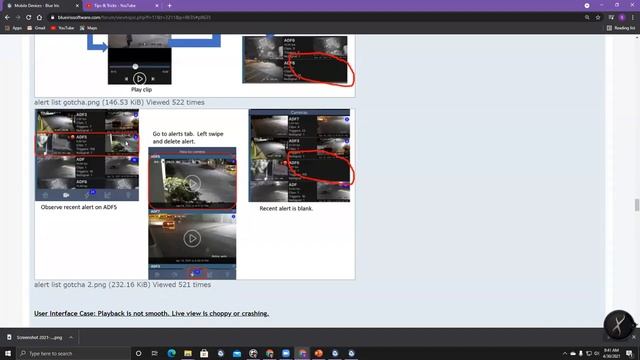The image size is (640, 360).
Task: Open Cortana circle on the taskbar
Action: pos(138,353)
